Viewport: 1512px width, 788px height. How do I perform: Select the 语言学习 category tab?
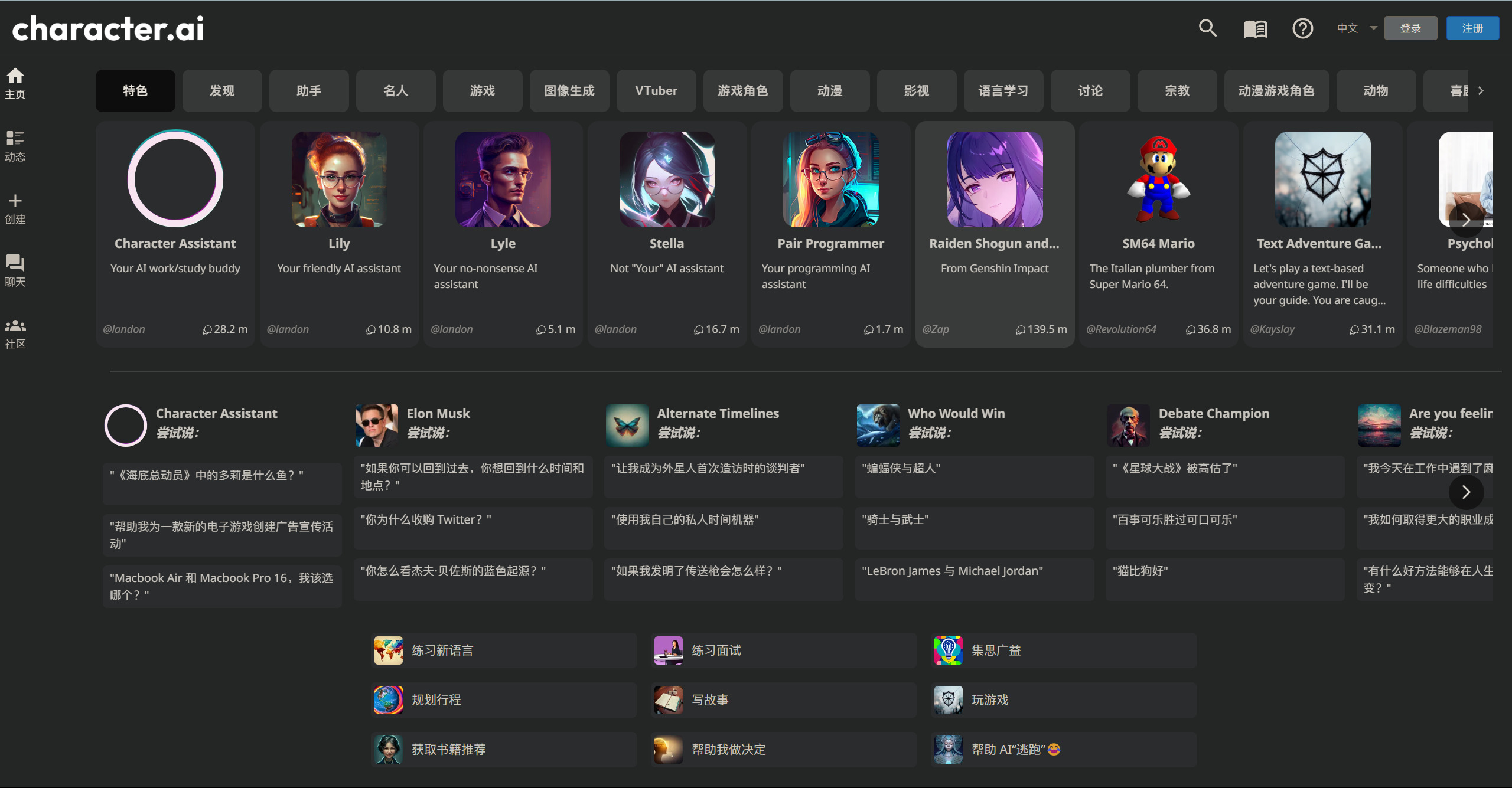coord(1003,91)
